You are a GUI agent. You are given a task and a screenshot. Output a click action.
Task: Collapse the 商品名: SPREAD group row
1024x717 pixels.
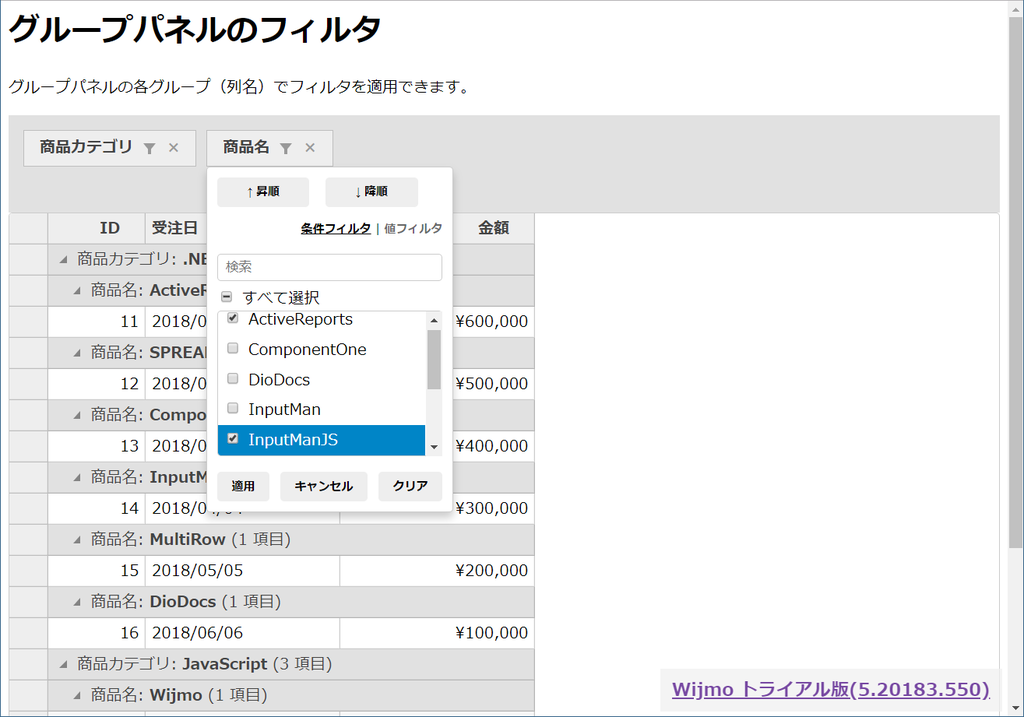pyautogui.click(x=77, y=353)
